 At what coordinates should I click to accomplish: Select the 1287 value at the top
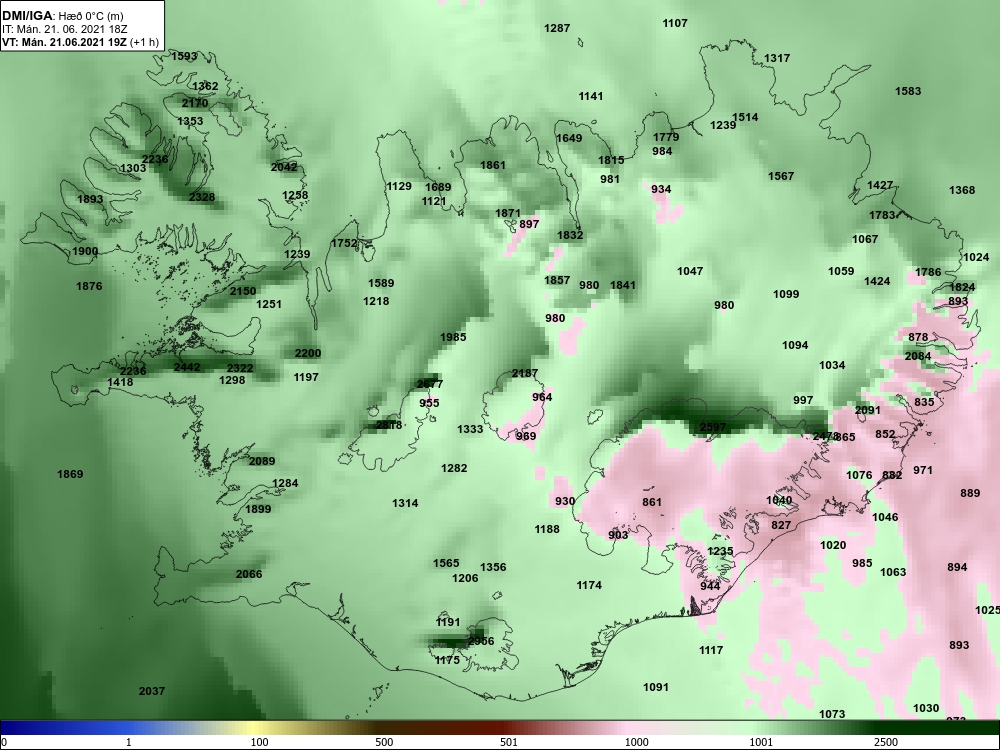[557, 28]
